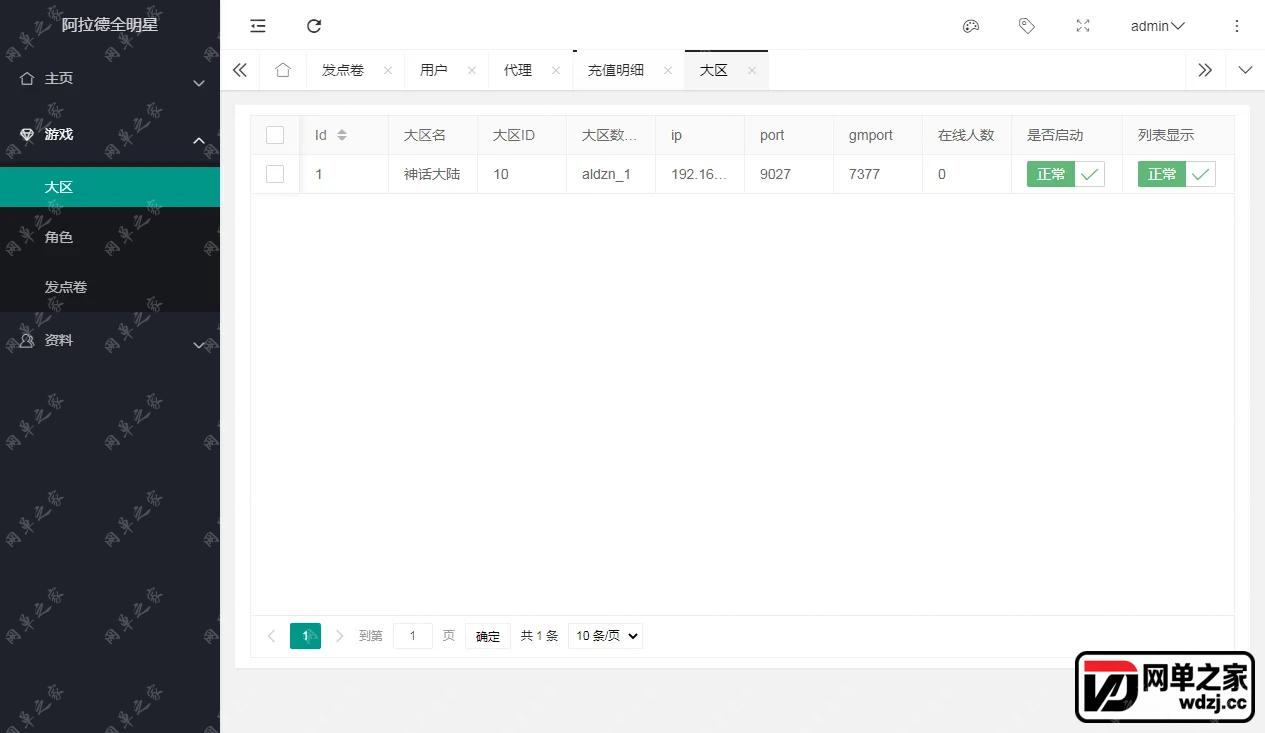Open the 10 条/页 page size selector
Viewport: 1265px width, 733px height.
(x=605, y=636)
